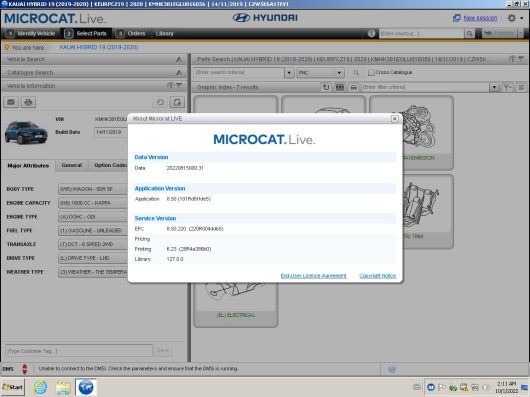Click the settings gear icon
This screenshot has width=530, height=397.
click(x=512, y=18)
